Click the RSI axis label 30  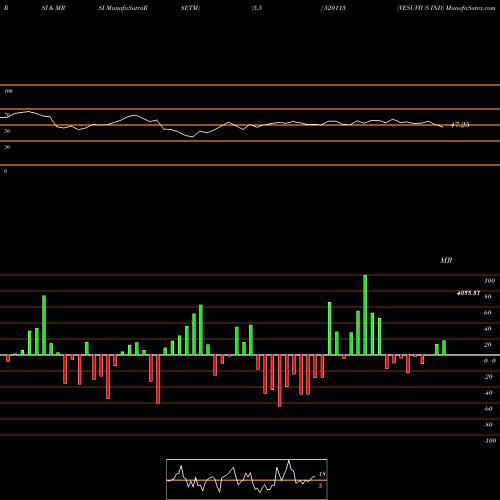(x=7, y=147)
